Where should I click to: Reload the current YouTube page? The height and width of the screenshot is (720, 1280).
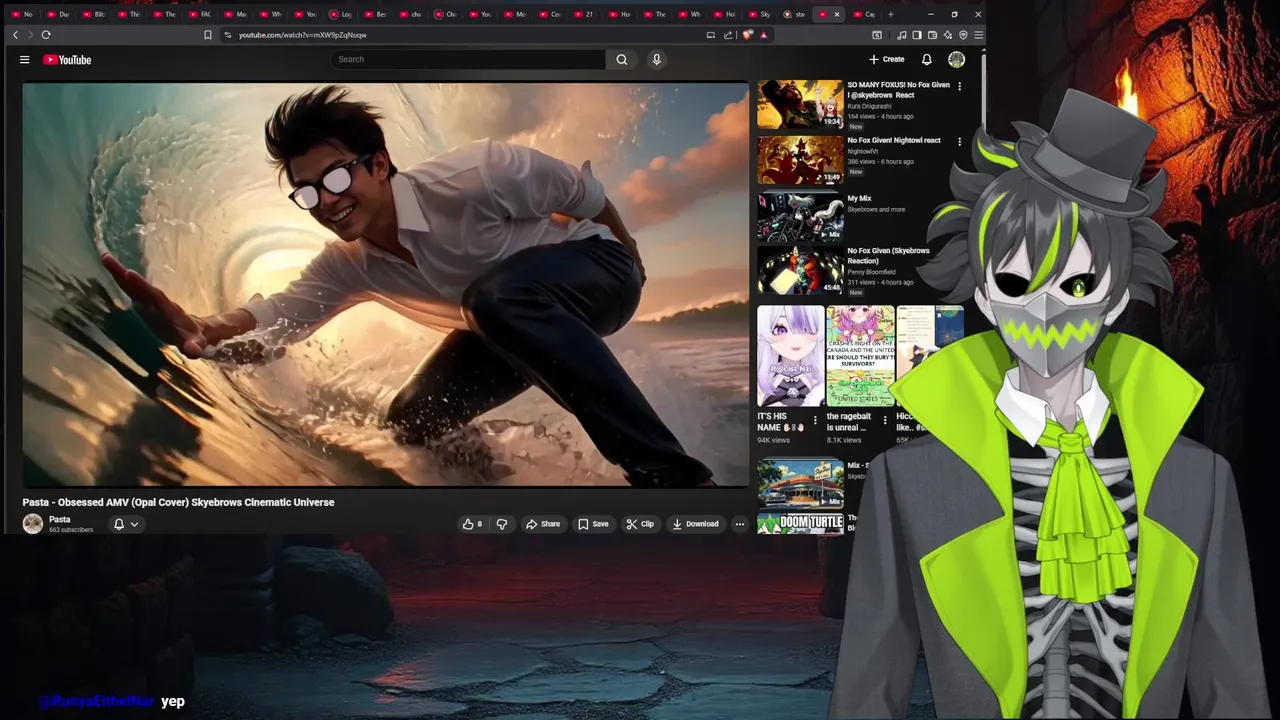(x=46, y=35)
